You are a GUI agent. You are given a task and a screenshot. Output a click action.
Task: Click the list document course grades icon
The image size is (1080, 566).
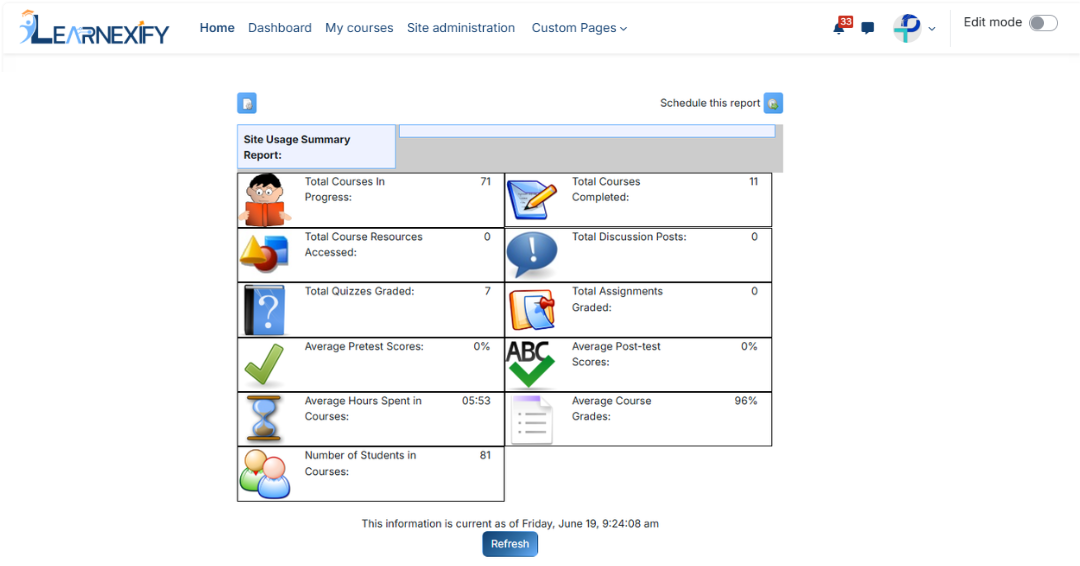532,420
